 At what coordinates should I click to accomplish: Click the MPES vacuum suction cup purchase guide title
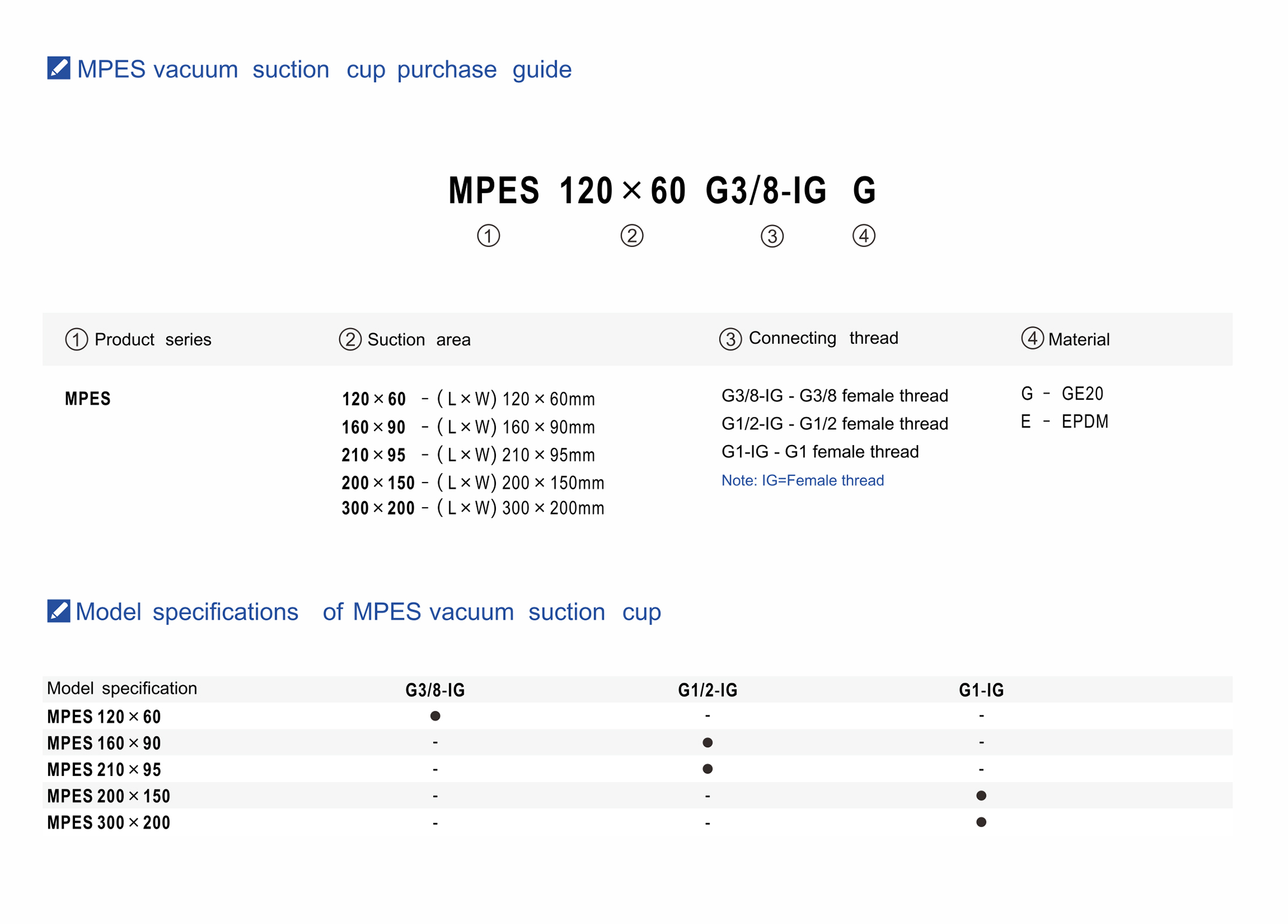(324, 69)
